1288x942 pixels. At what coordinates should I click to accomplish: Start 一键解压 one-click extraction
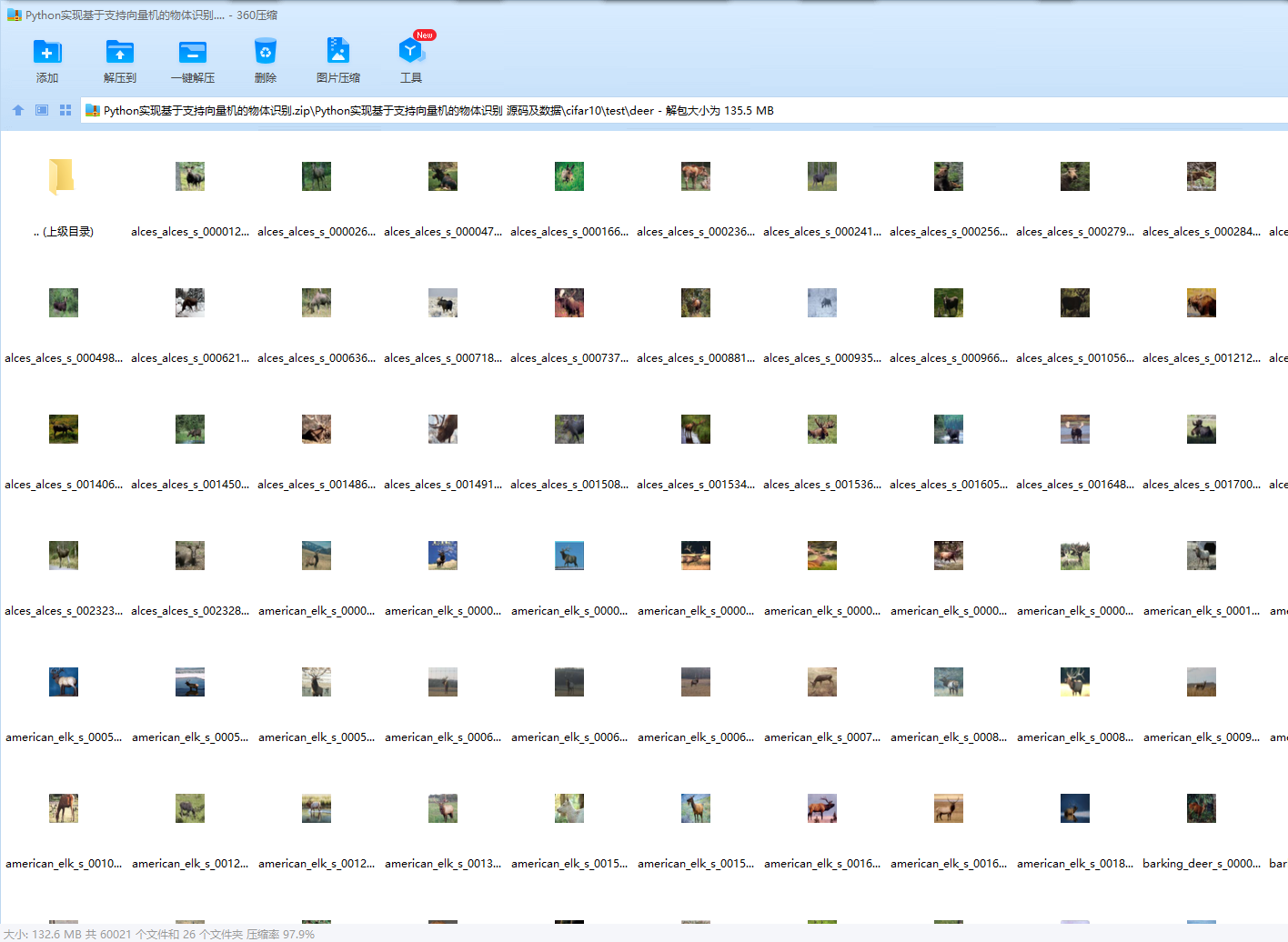193,52
